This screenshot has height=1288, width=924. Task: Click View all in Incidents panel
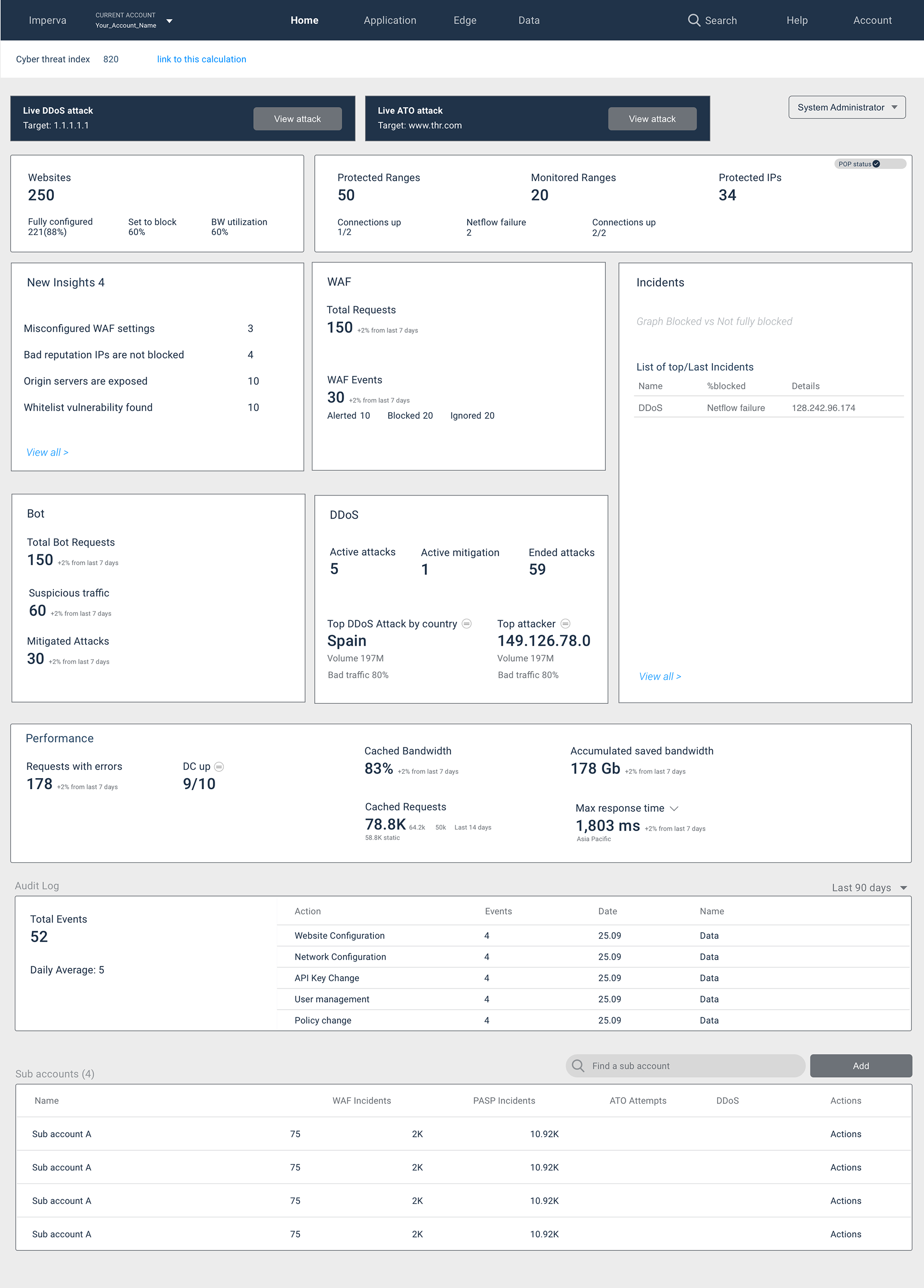(x=659, y=677)
